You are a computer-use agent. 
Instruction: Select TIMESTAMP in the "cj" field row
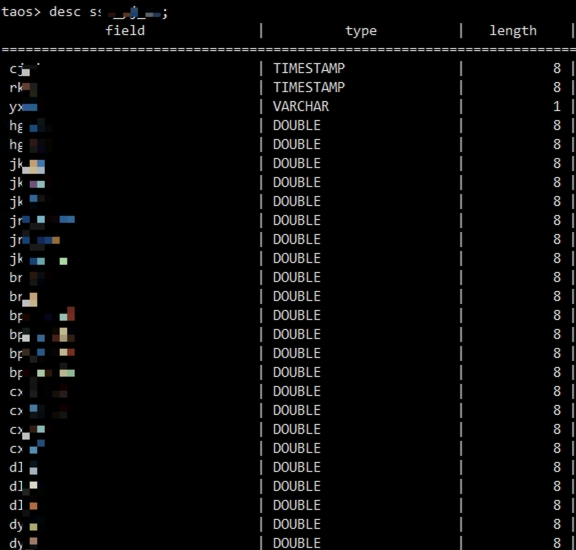pyautogui.click(x=309, y=68)
